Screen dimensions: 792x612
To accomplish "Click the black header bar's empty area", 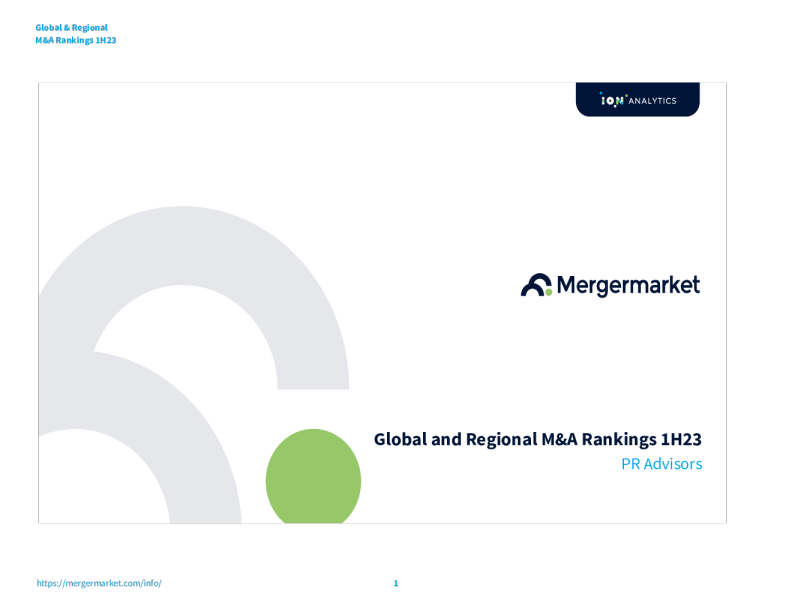I will click(400, 55).
